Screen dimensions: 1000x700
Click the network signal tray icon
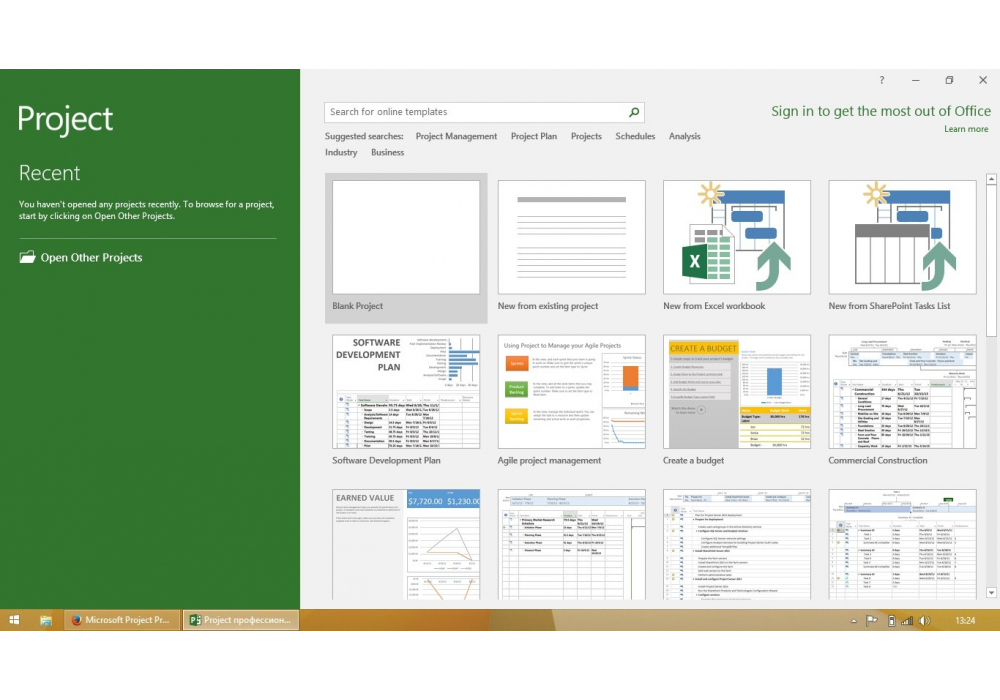tap(906, 620)
